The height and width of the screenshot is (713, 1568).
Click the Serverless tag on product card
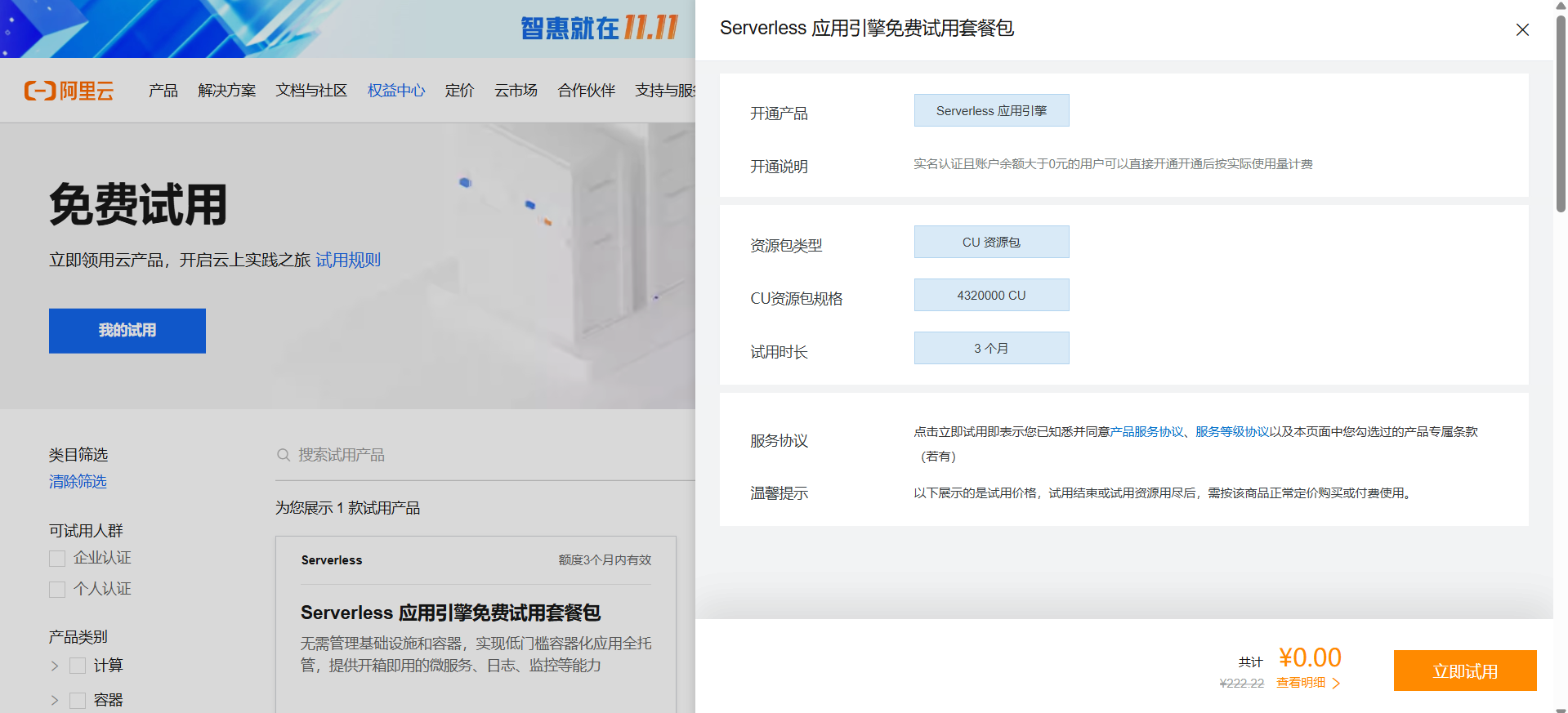click(x=332, y=560)
